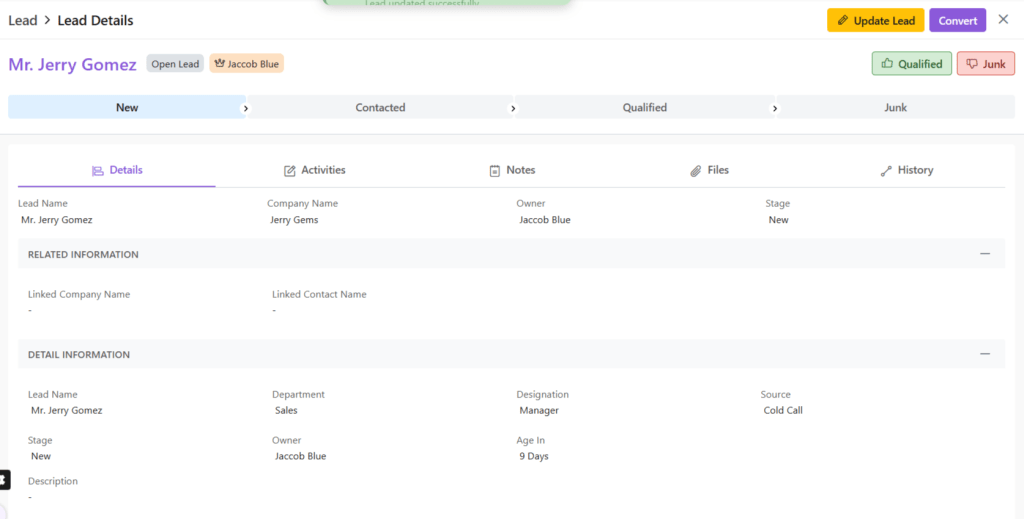Click the Activities edit icon

coord(290,171)
